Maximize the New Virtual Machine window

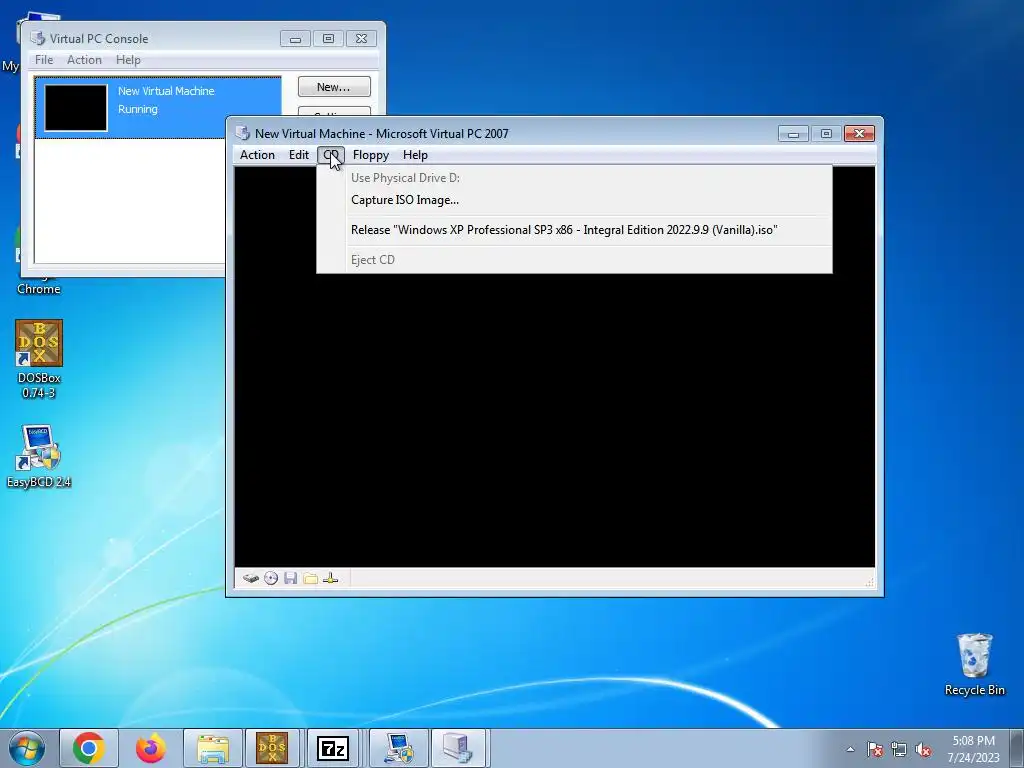[x=826, y=134]
